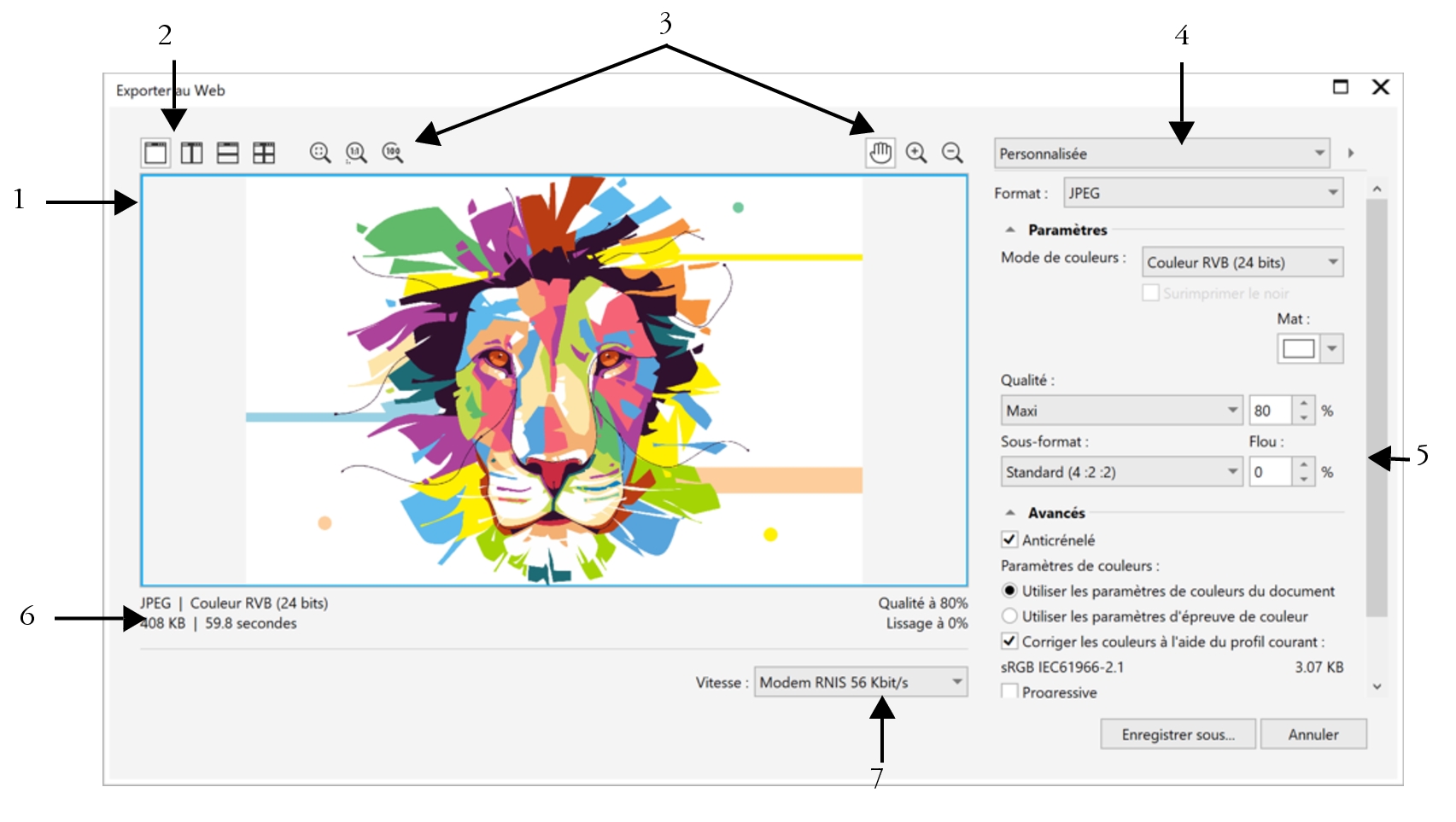The image size is (1456, 822).
Task: Open the preset flyout arrow beside Personnalisée
Action: pyautogui.click(x=1351, y=153)
